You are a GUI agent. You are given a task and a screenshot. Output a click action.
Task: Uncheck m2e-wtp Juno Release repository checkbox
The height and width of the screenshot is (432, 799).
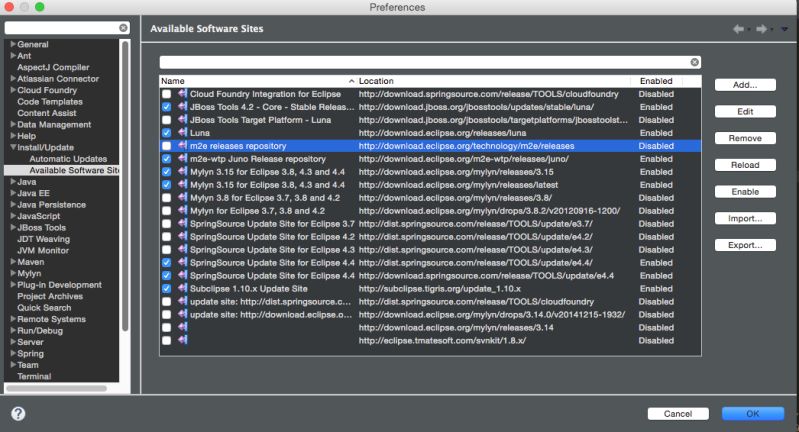[167, 159]
